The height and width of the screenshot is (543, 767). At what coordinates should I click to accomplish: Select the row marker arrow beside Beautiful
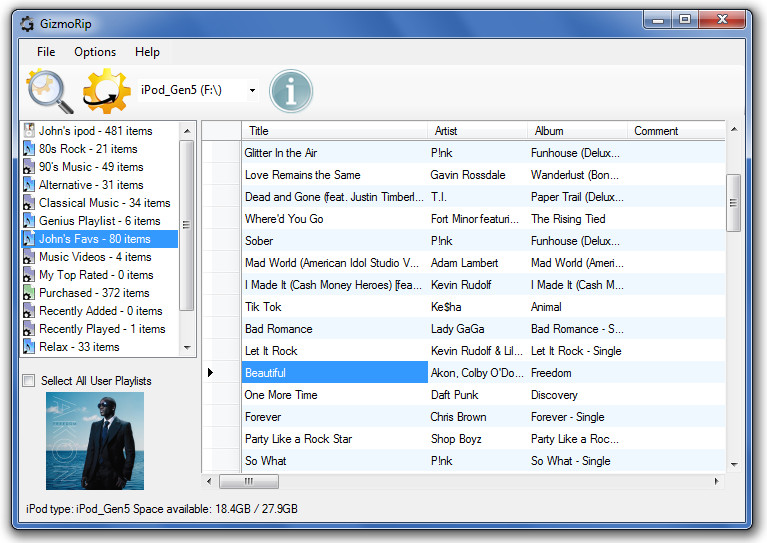[x=210, y=372]
